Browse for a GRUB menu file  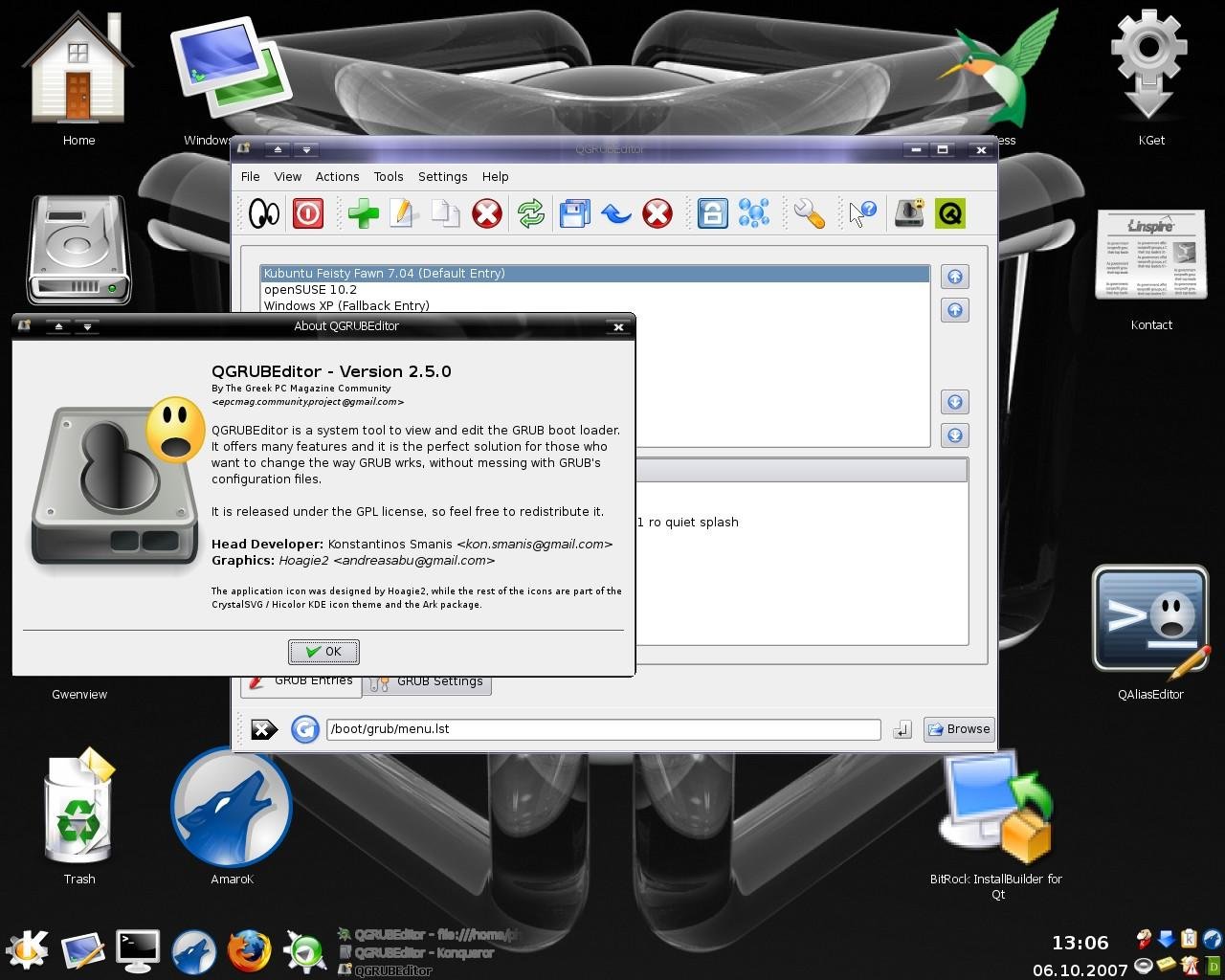tap(959, 729)
